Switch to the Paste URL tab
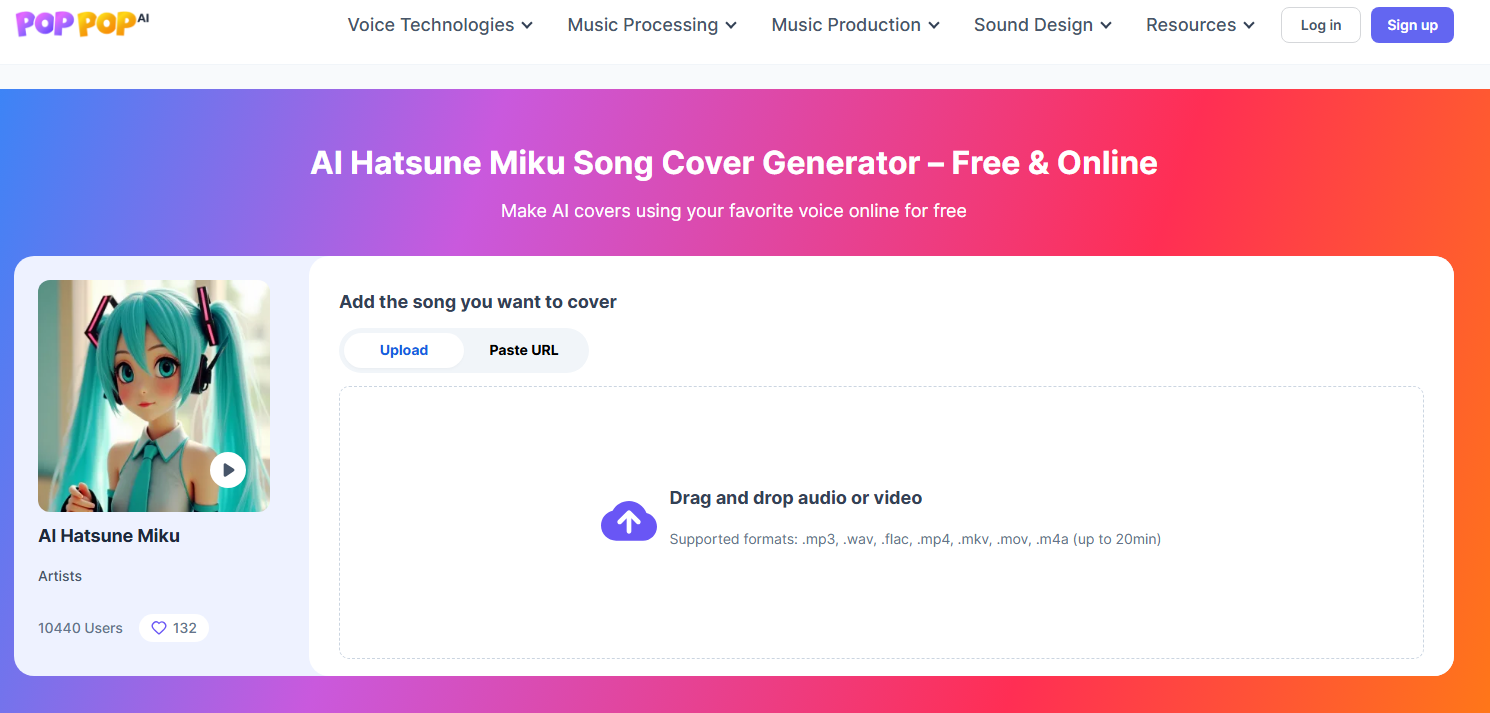The image size is (1490, 713). [x=524, y=350]
